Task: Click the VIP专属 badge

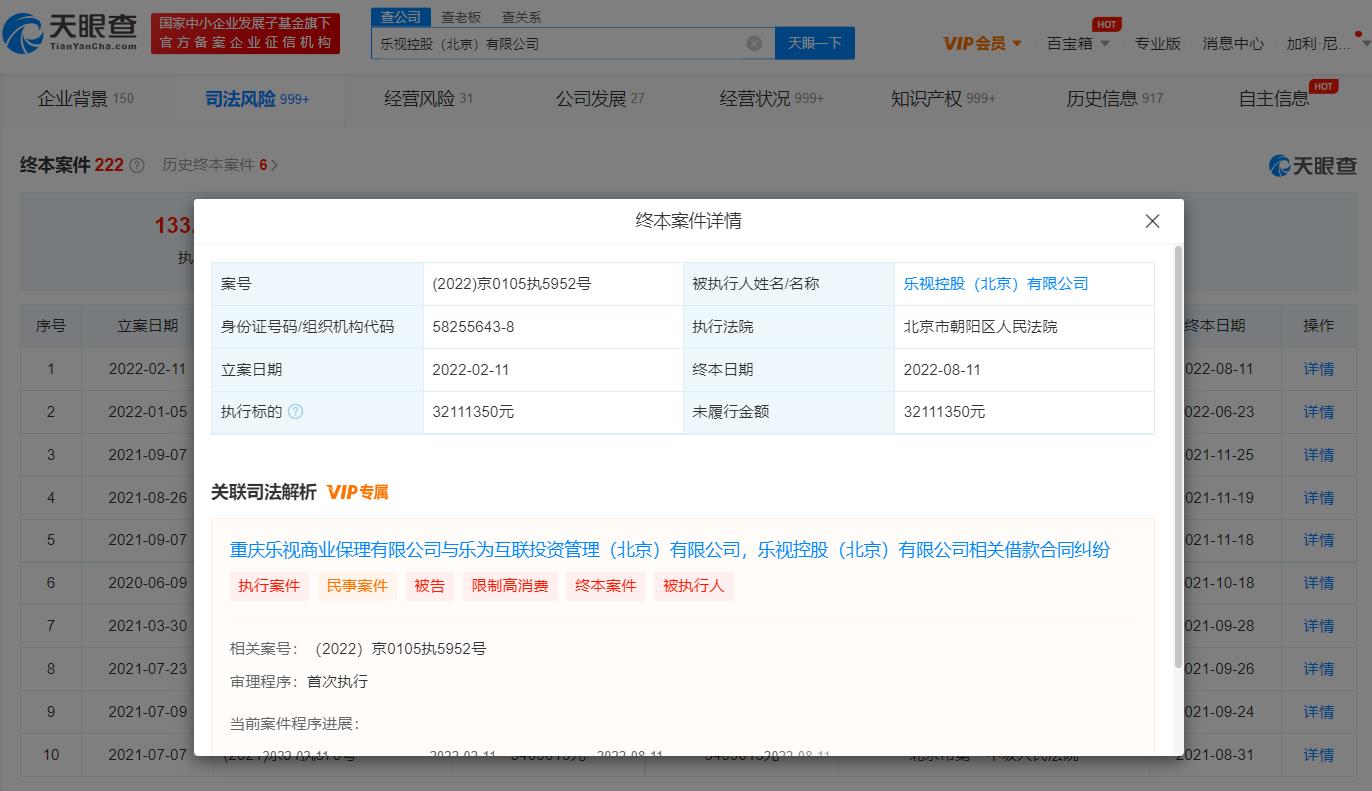Action: 357,492
